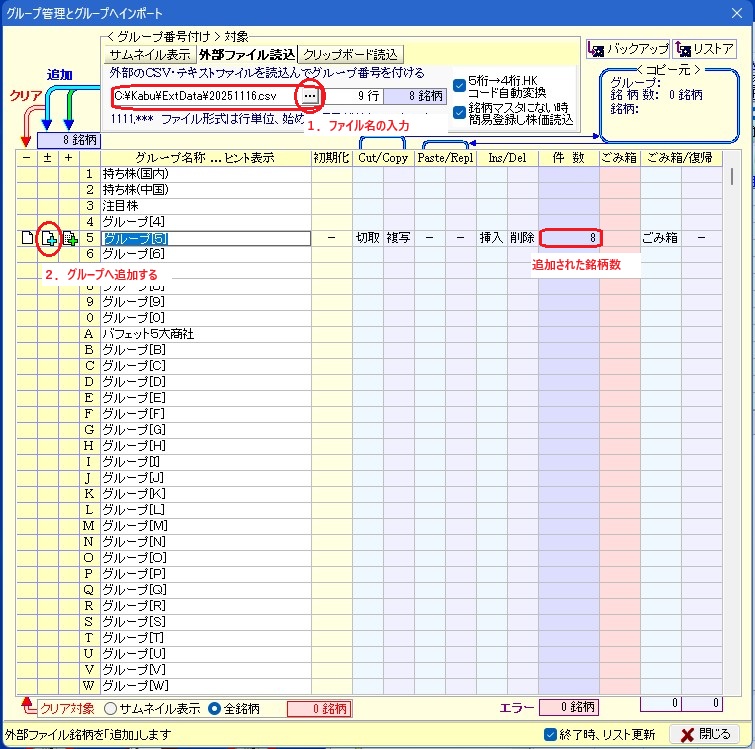Open the クリップボード読込 tab
This screenshot has width=755, height=749.
click(350, 54)
